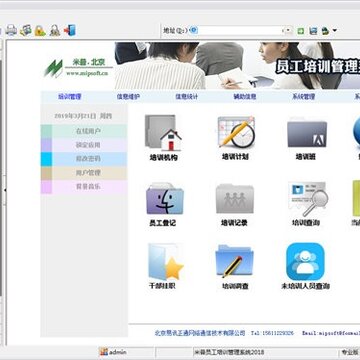Click the blue save icon beside address bar
The image size is (360, 360).
point(313,31)
